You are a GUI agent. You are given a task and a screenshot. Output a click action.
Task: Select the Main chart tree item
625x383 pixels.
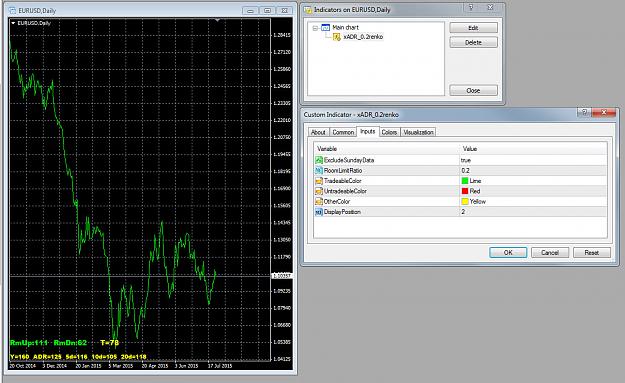tap(345, 27)
